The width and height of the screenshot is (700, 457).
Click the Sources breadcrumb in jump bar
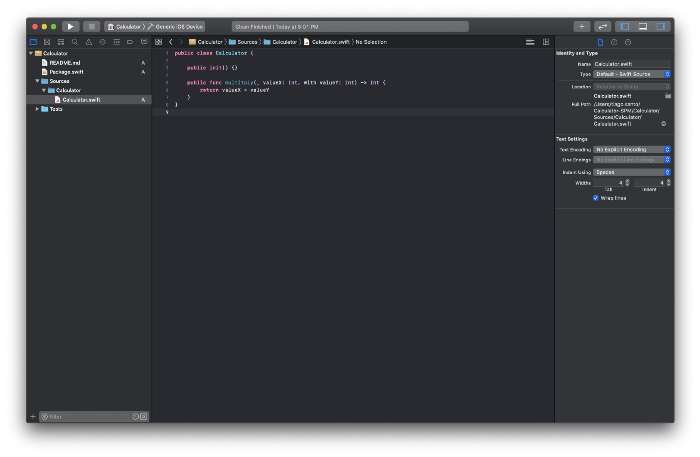click(x=246, y=42)
